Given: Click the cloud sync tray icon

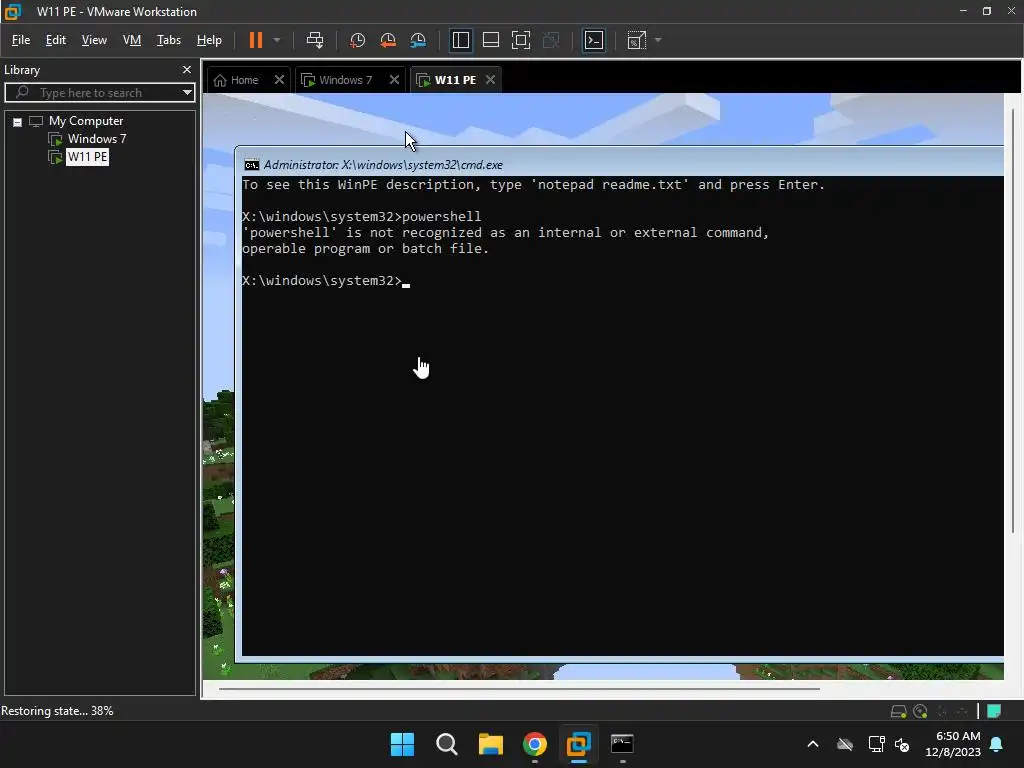Looking at the screenshot, I should 845,744.
